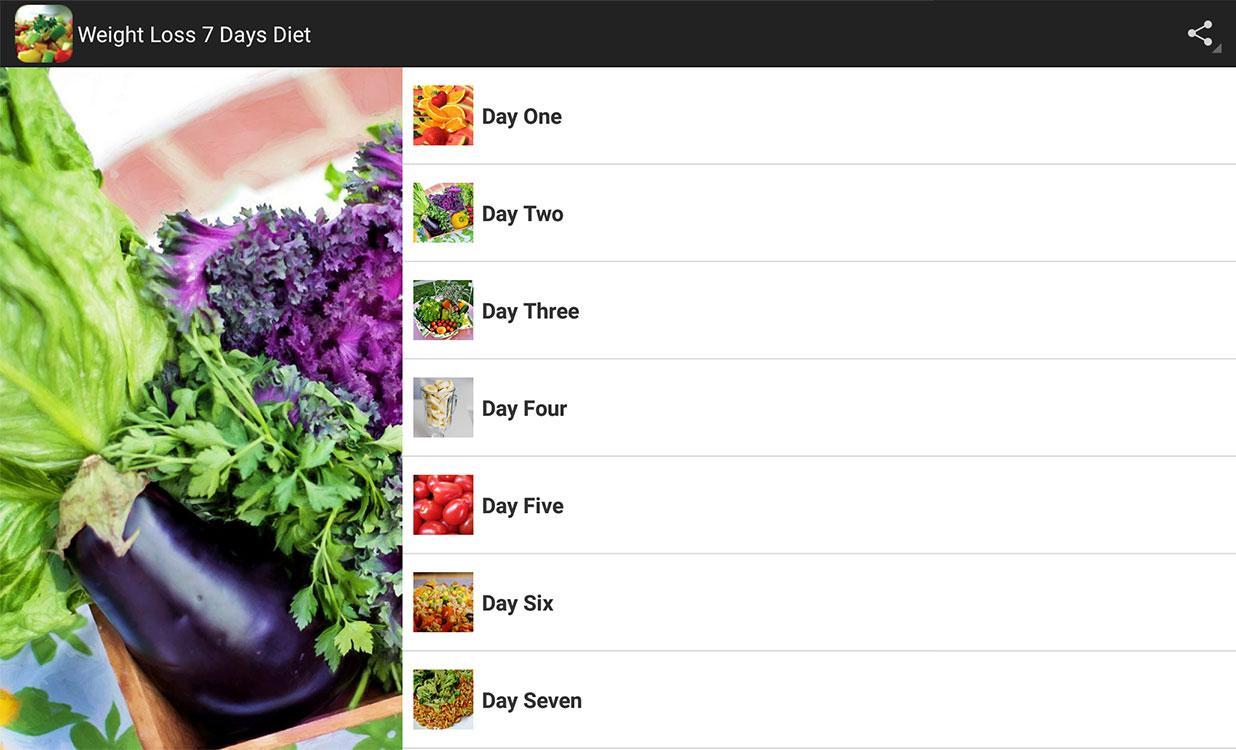The height and width of the screenshot is (750, 1236).
Task: Tap the Day Three vegetable basket thumbnail
Action: (443, 310)
